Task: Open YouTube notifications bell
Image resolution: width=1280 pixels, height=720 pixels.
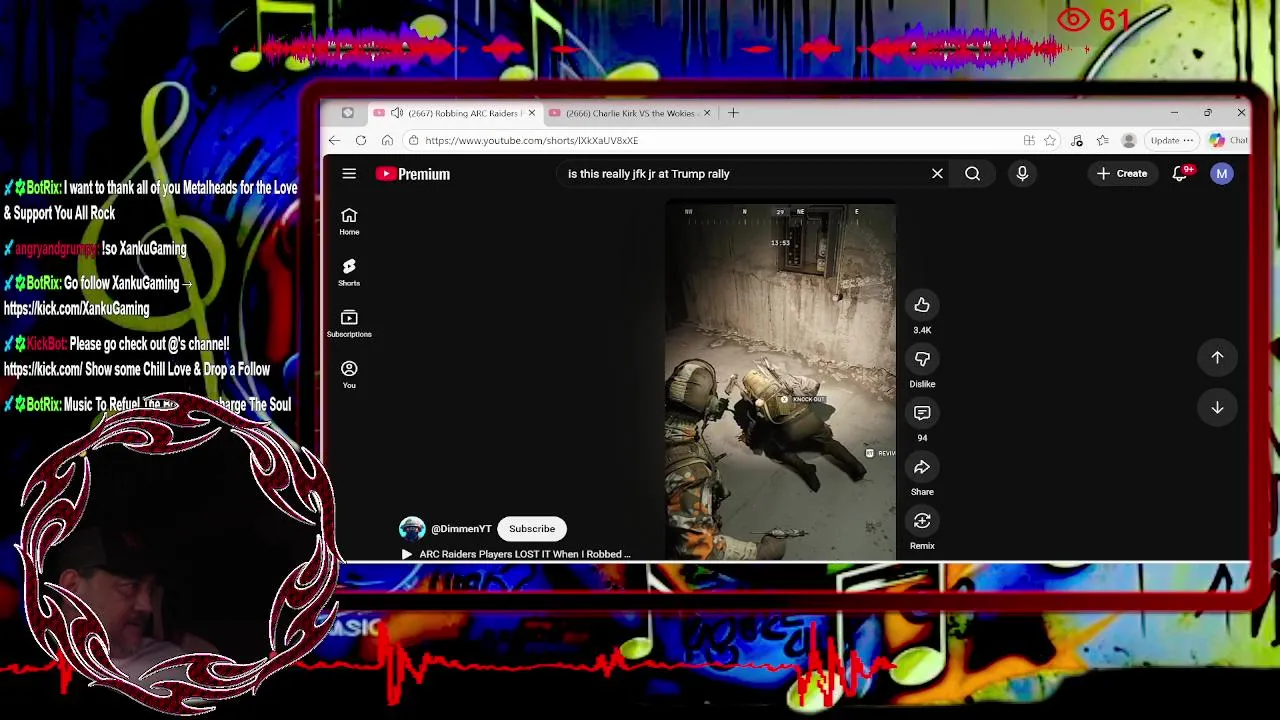Action: tap(1180, 174)
